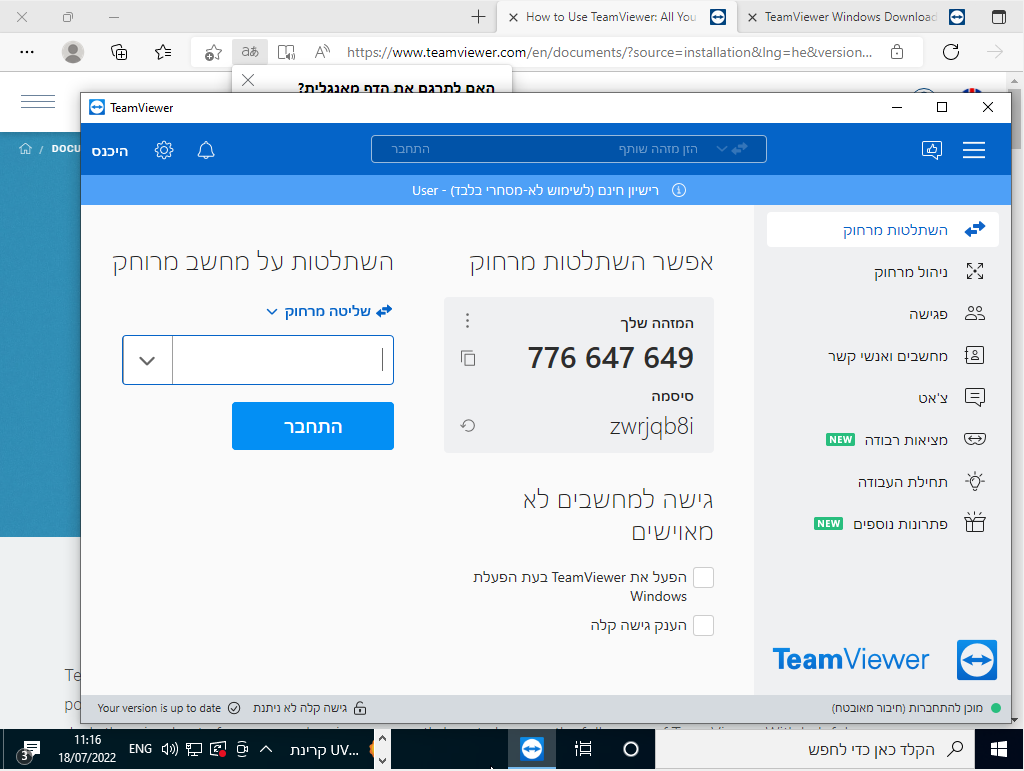Click התחבר in the top ID bar
Viewport: 1024px width, 771px height.
pos(411,149)
